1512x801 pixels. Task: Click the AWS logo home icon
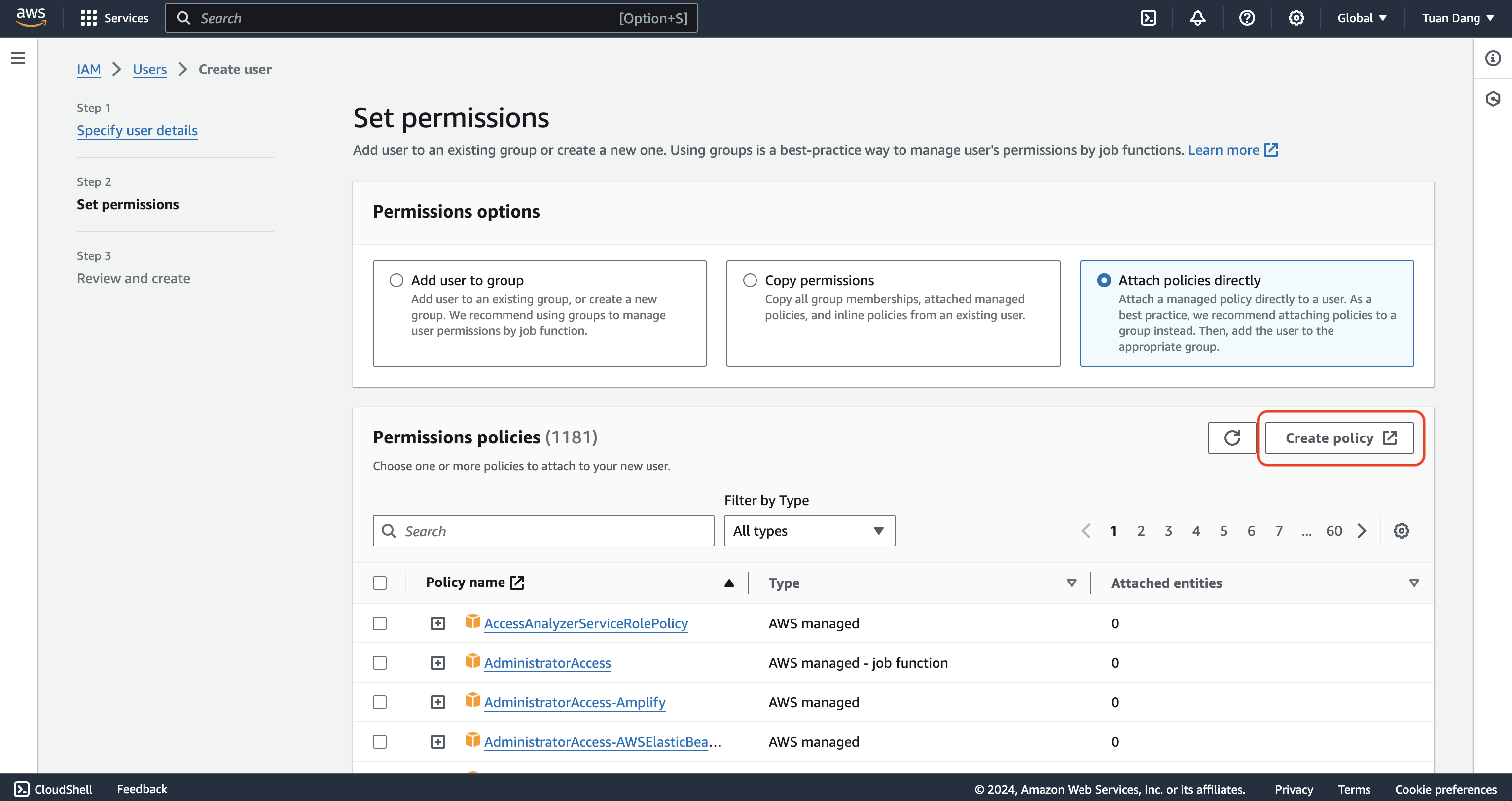pyautogui.click(x=31, y=18)
